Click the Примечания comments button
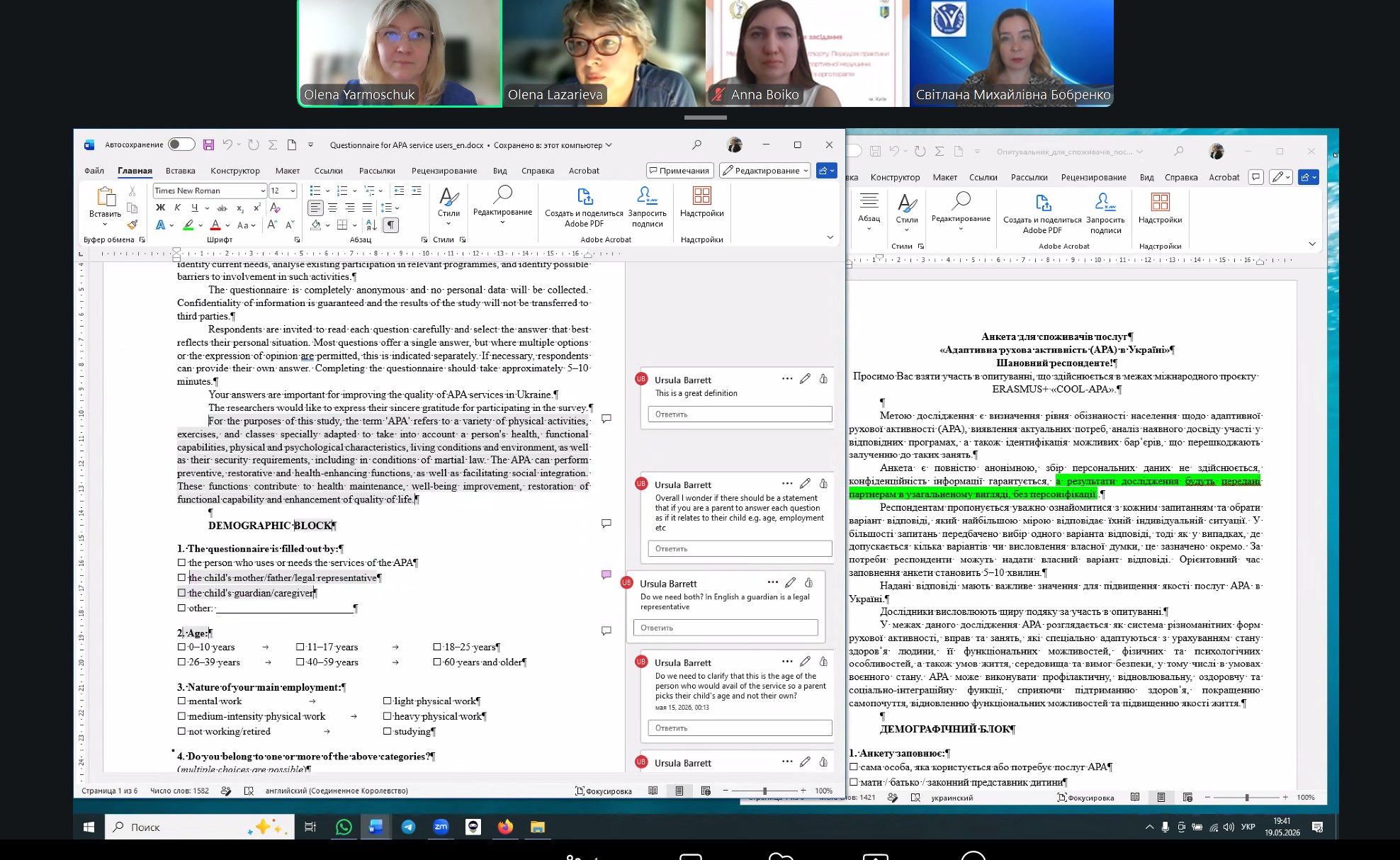 pos(679,171)
